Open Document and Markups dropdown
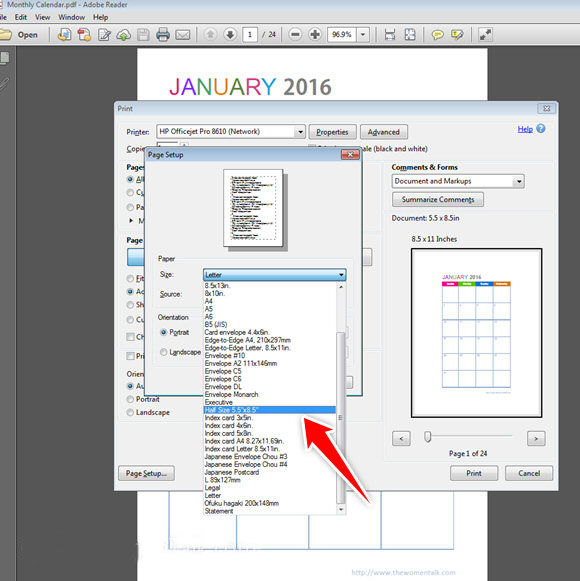580x581 pixels. point(519,182)
